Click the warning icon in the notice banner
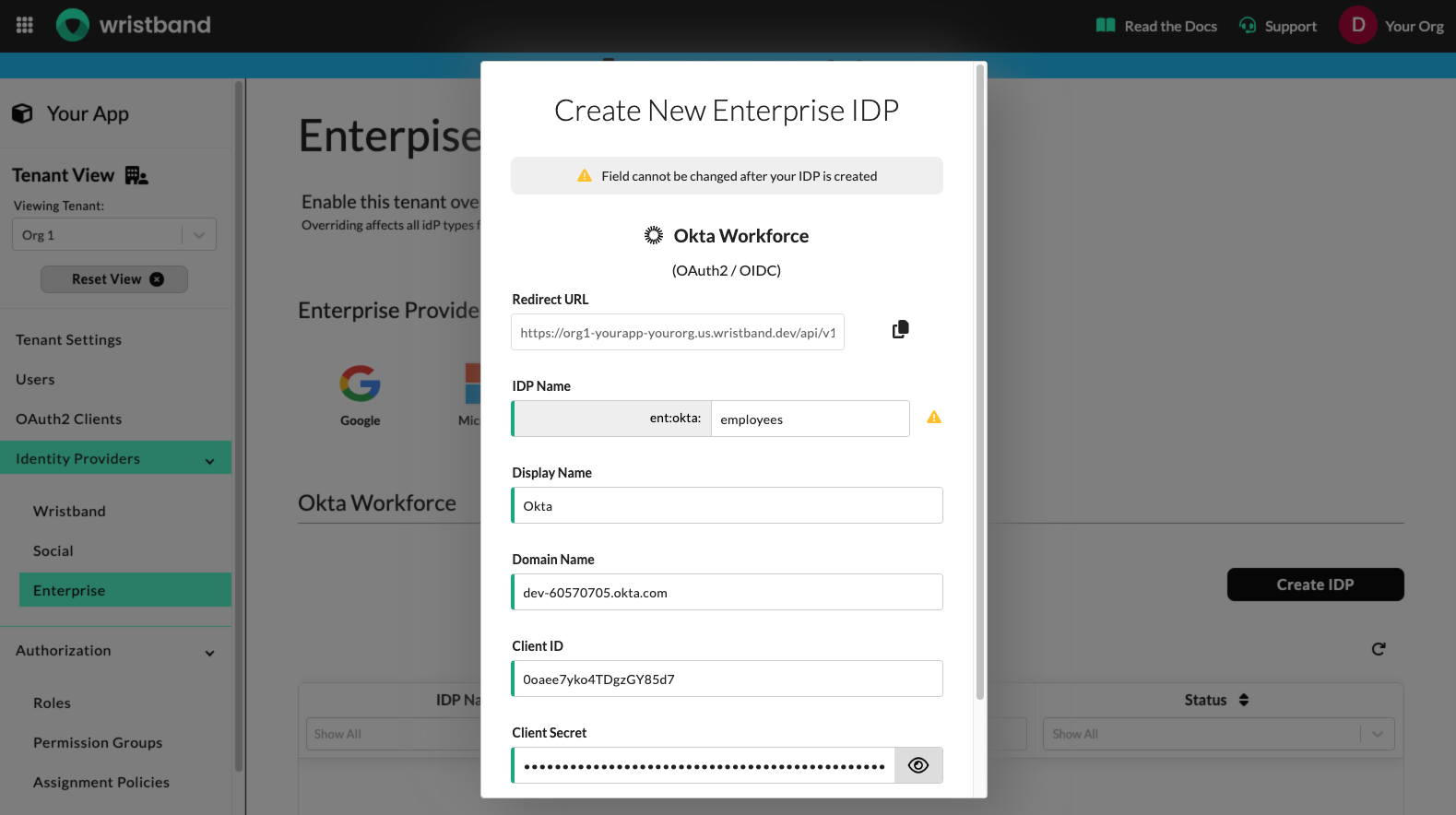This screenshot has height=815, width=1456. 585,175
